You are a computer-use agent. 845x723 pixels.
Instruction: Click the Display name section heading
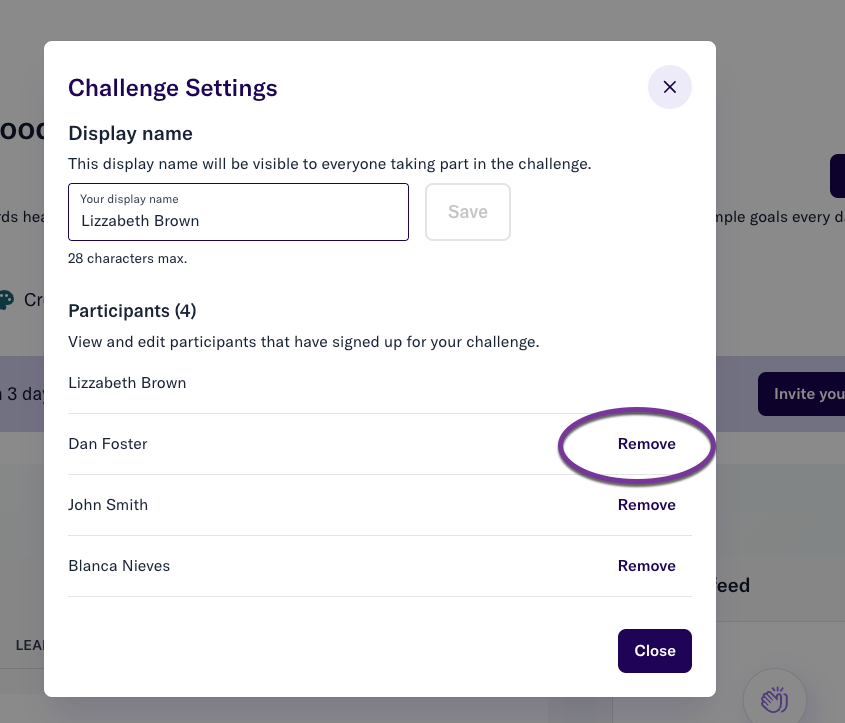click(130, 133)
